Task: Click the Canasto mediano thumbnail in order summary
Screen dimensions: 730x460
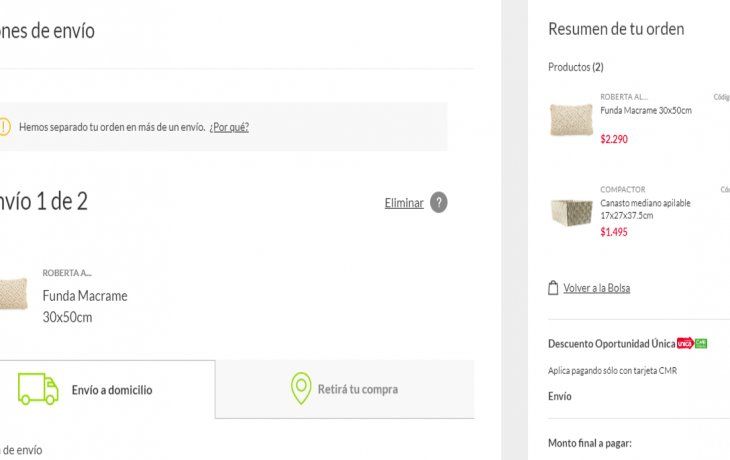Action: pos(572,213)
